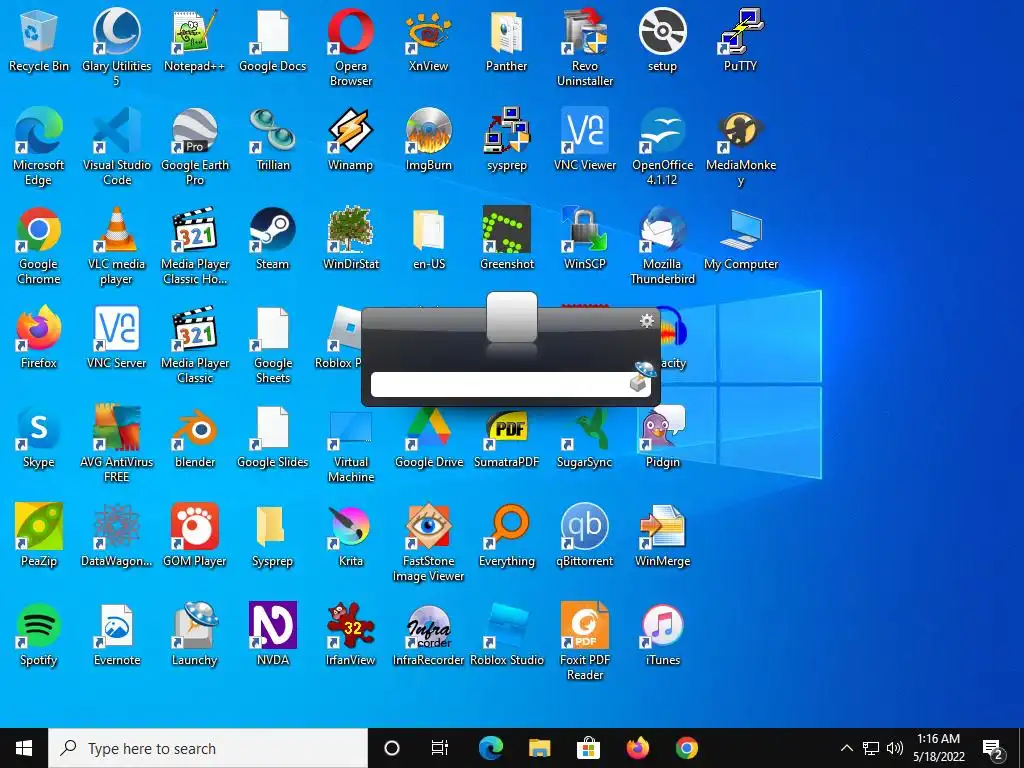
Task: Select the GOM Player icon
Action: click(195, 536)
